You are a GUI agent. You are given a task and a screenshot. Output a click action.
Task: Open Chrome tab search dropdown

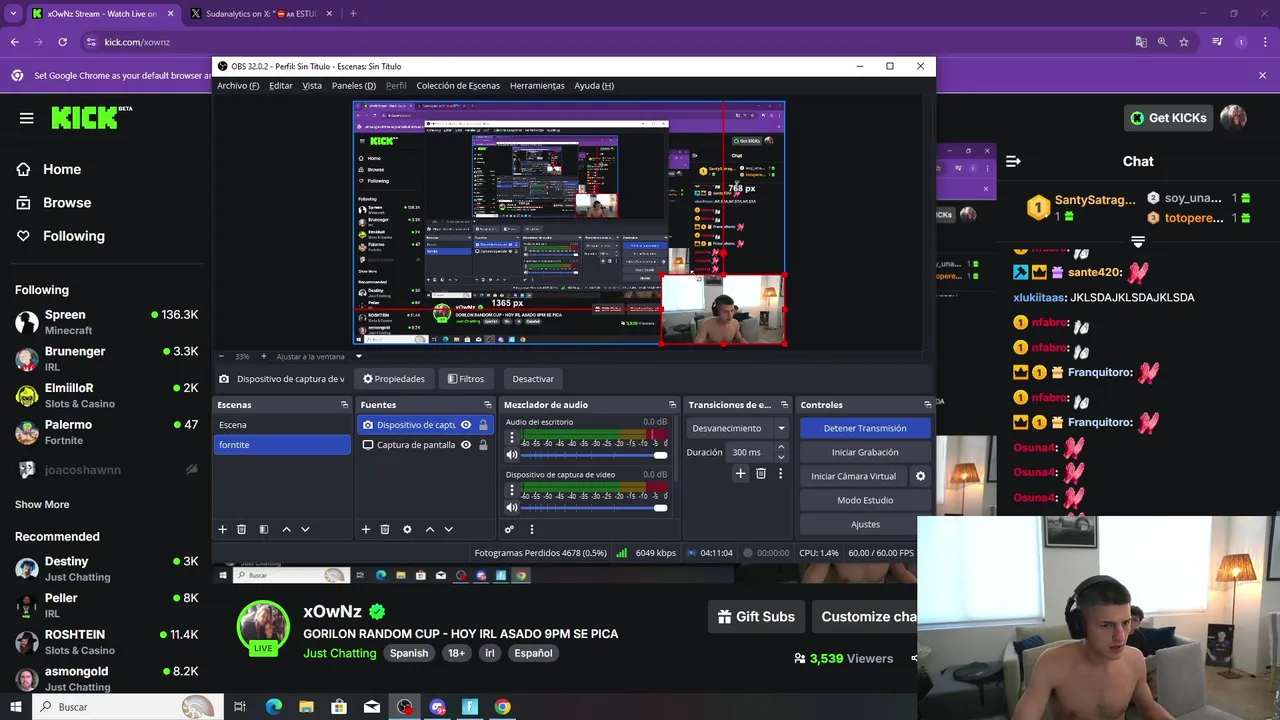(14, 14)
